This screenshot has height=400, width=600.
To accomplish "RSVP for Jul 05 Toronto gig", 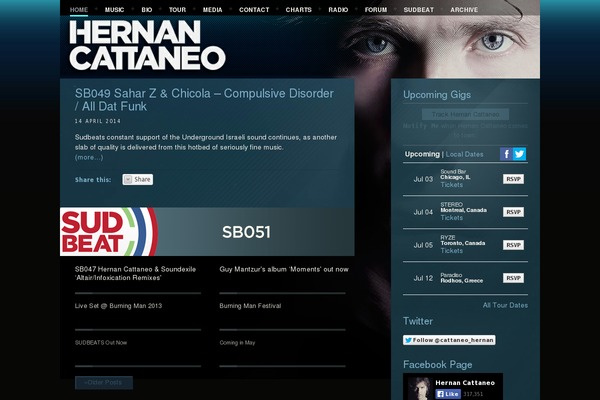I will coord(513,245).
